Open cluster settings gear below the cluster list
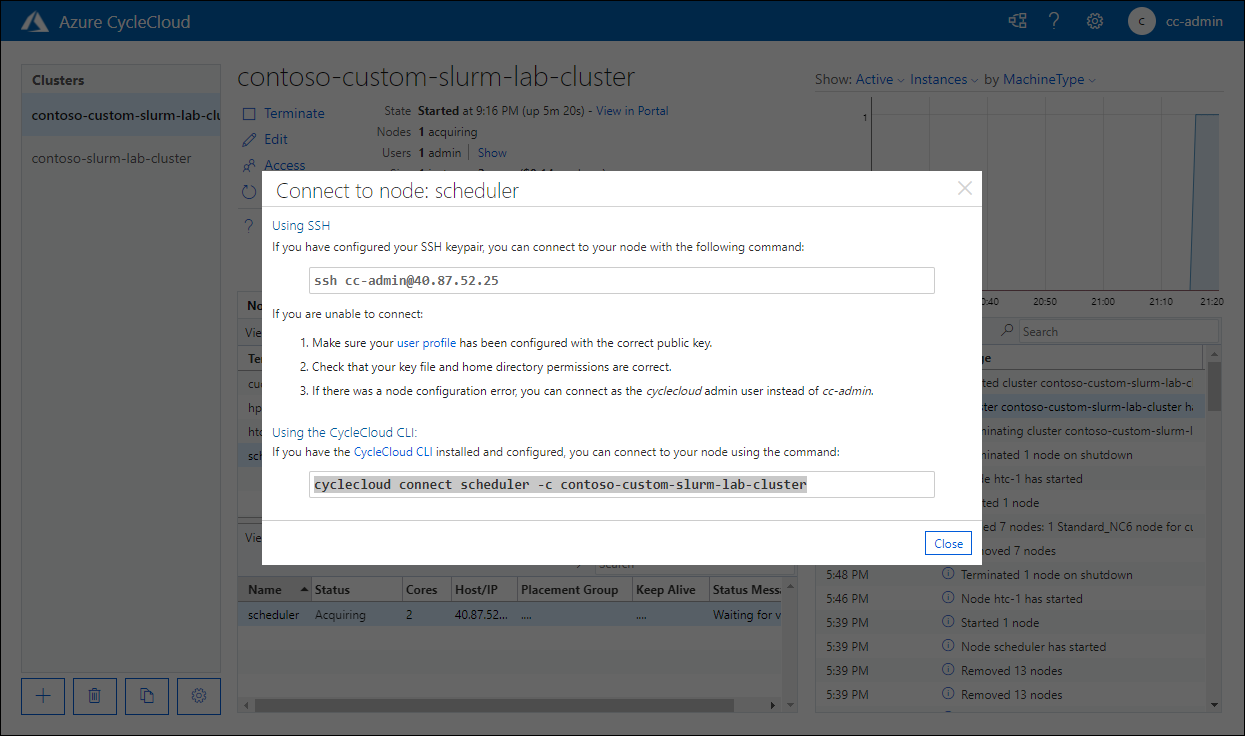This screenshot has height=736, width=1245. (x=198, y=696)
